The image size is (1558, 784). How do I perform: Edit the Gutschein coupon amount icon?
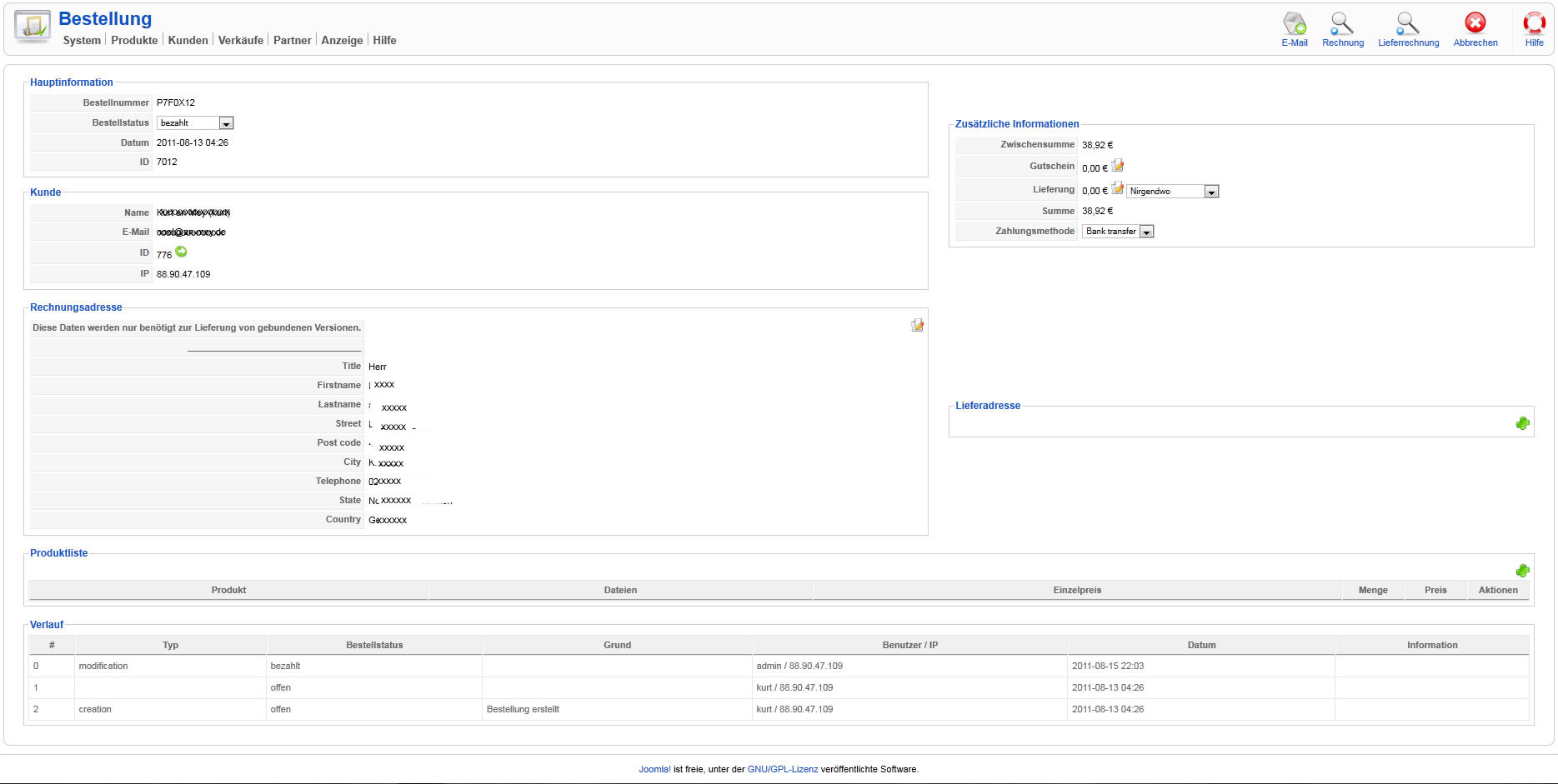click(x=1118, y=166)
